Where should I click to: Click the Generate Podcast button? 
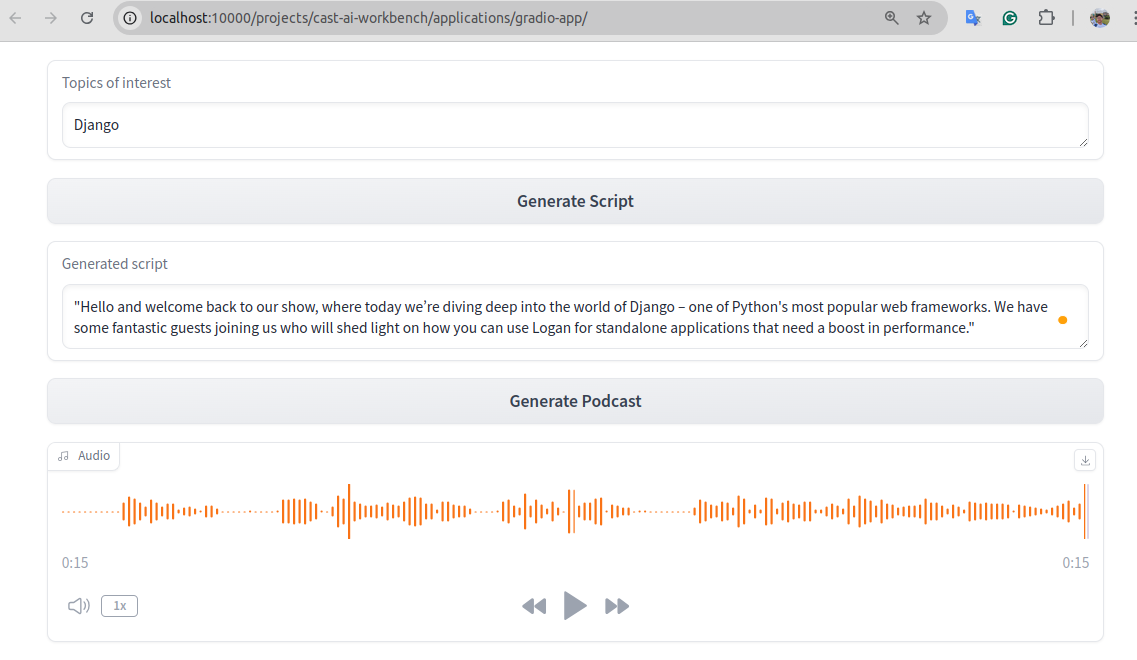point(575,401)
